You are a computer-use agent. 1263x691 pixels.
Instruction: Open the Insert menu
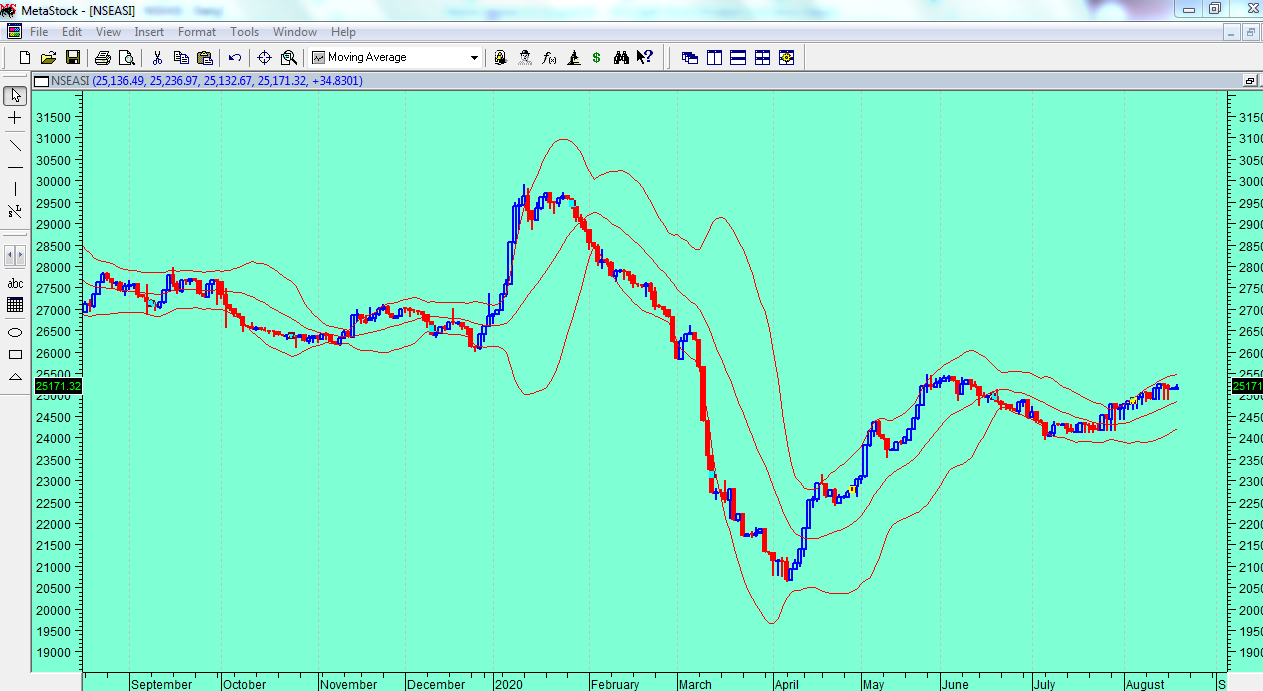click(149, 32)
